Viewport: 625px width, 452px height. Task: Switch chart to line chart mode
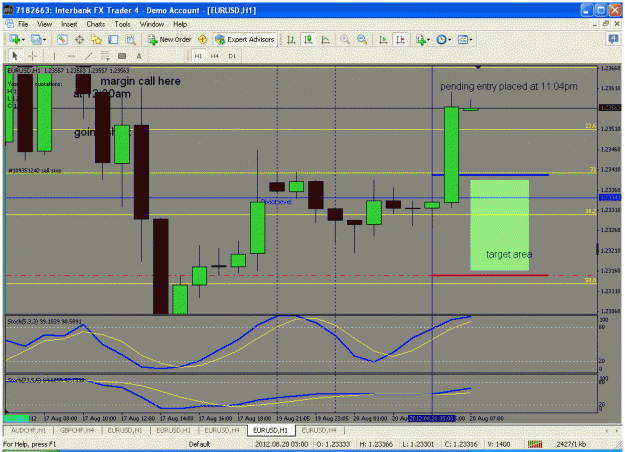(325, 39)
